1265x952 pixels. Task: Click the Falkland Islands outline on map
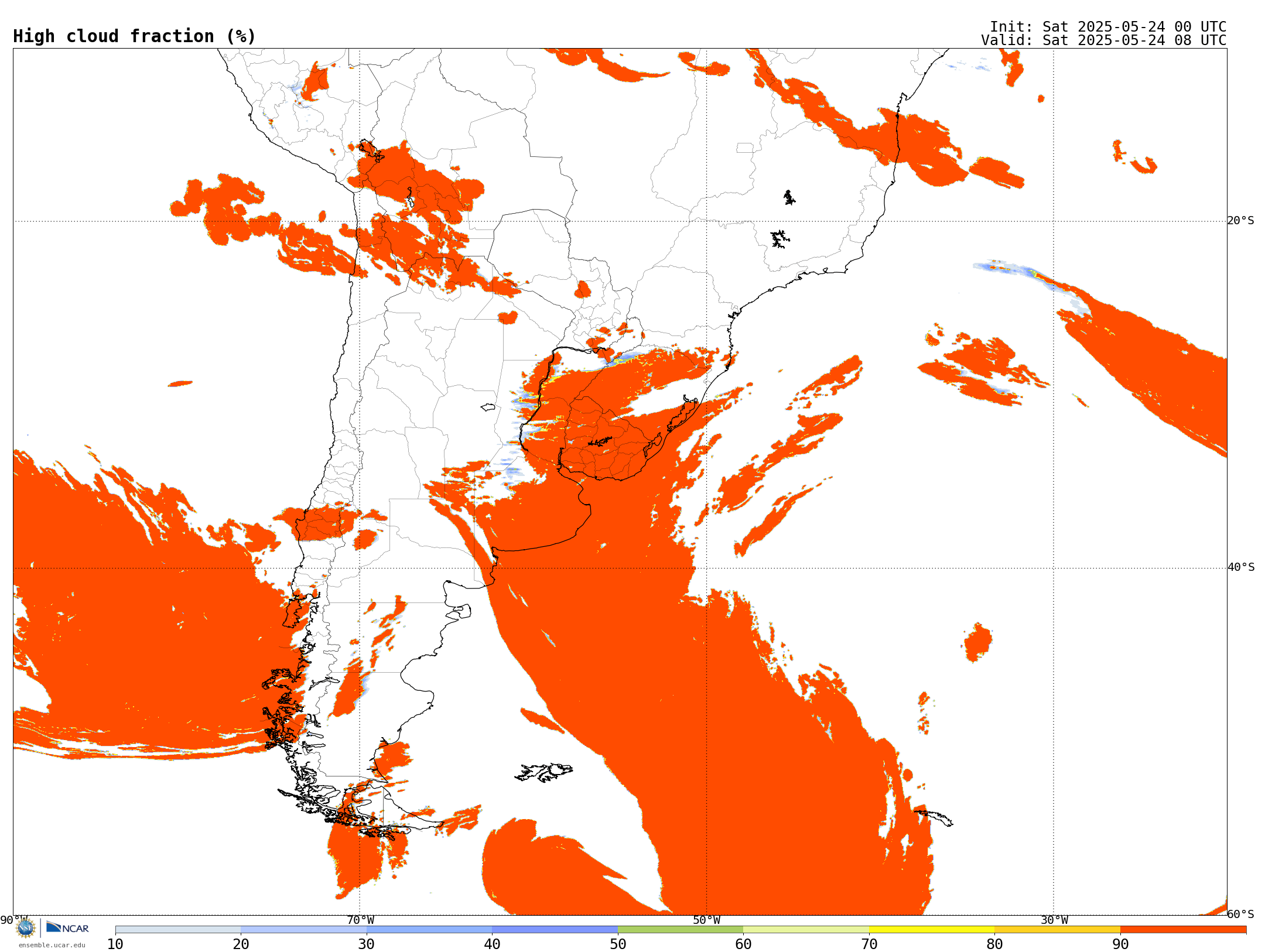click(x=543, y=772)
